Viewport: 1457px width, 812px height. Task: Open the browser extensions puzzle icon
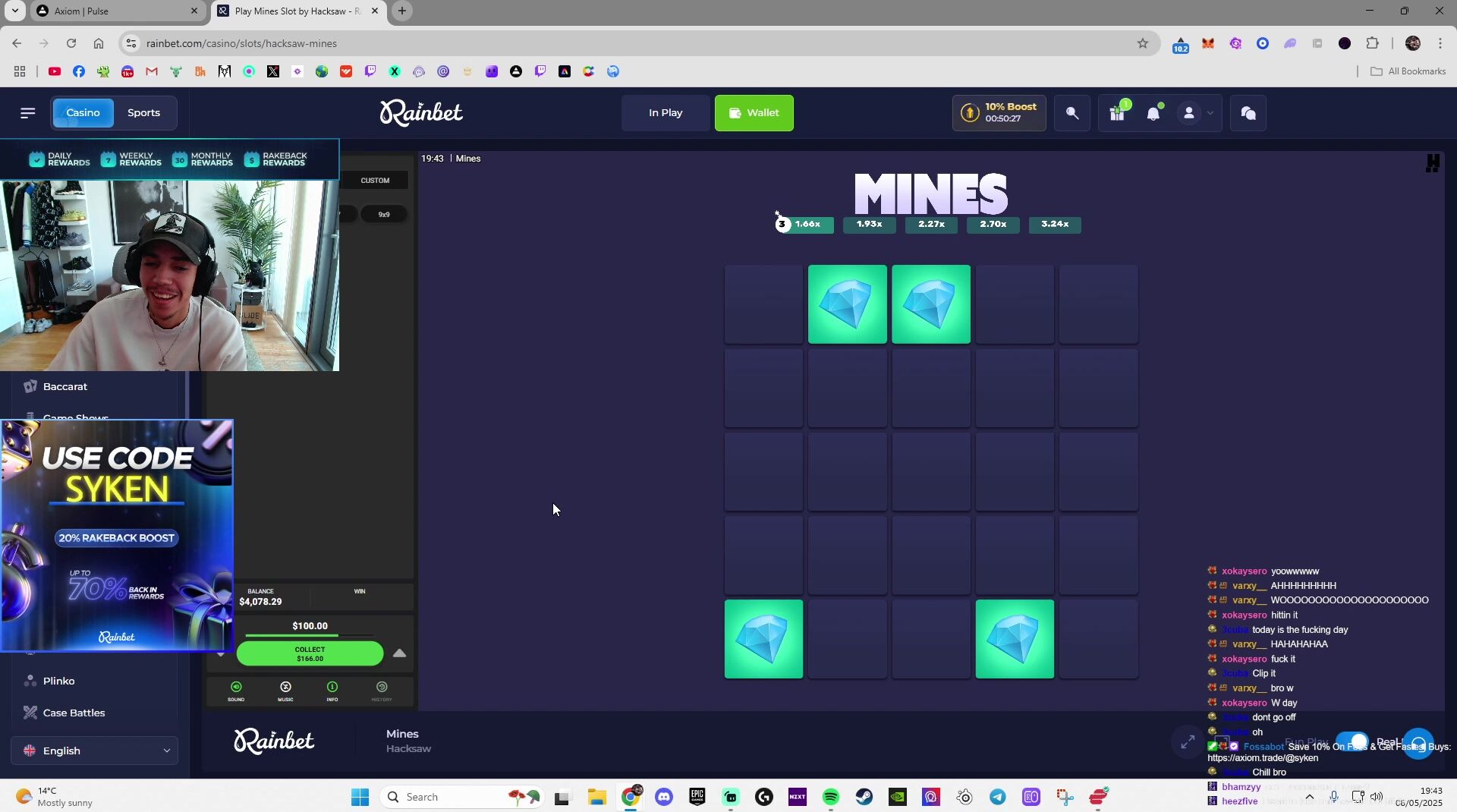pos(1372,43)
